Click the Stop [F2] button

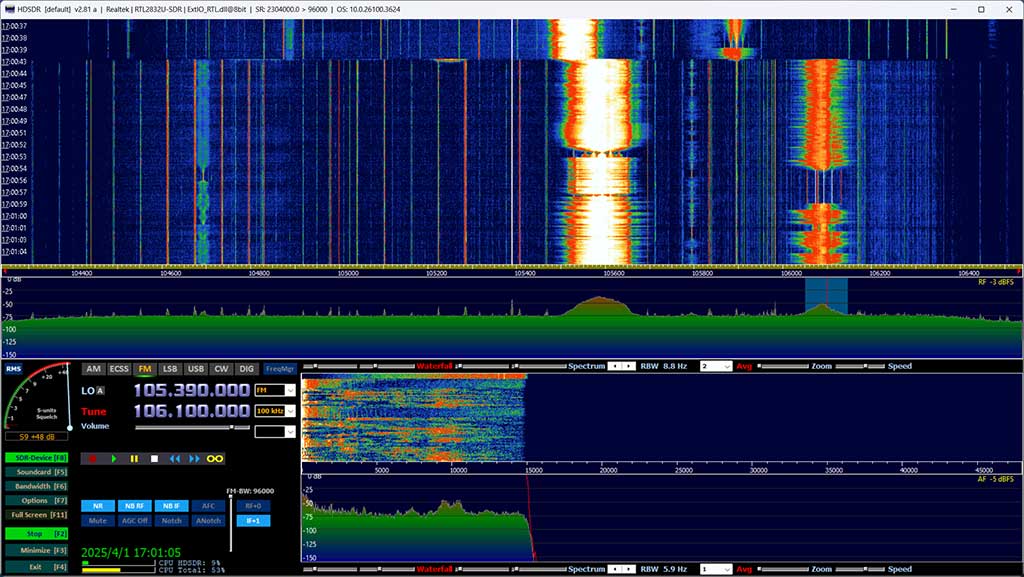pos(37,534)
